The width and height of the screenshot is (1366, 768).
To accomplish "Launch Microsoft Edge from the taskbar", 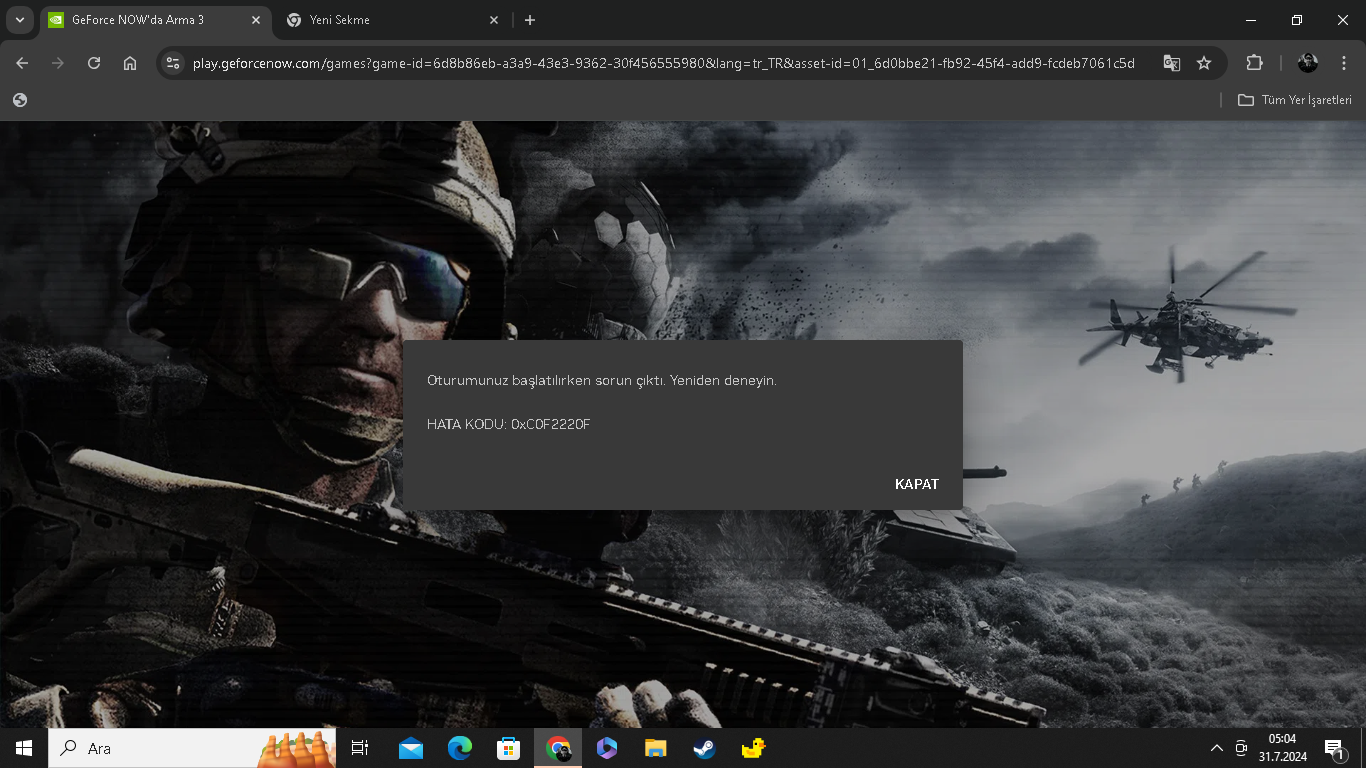I will [x=459, y=748].
